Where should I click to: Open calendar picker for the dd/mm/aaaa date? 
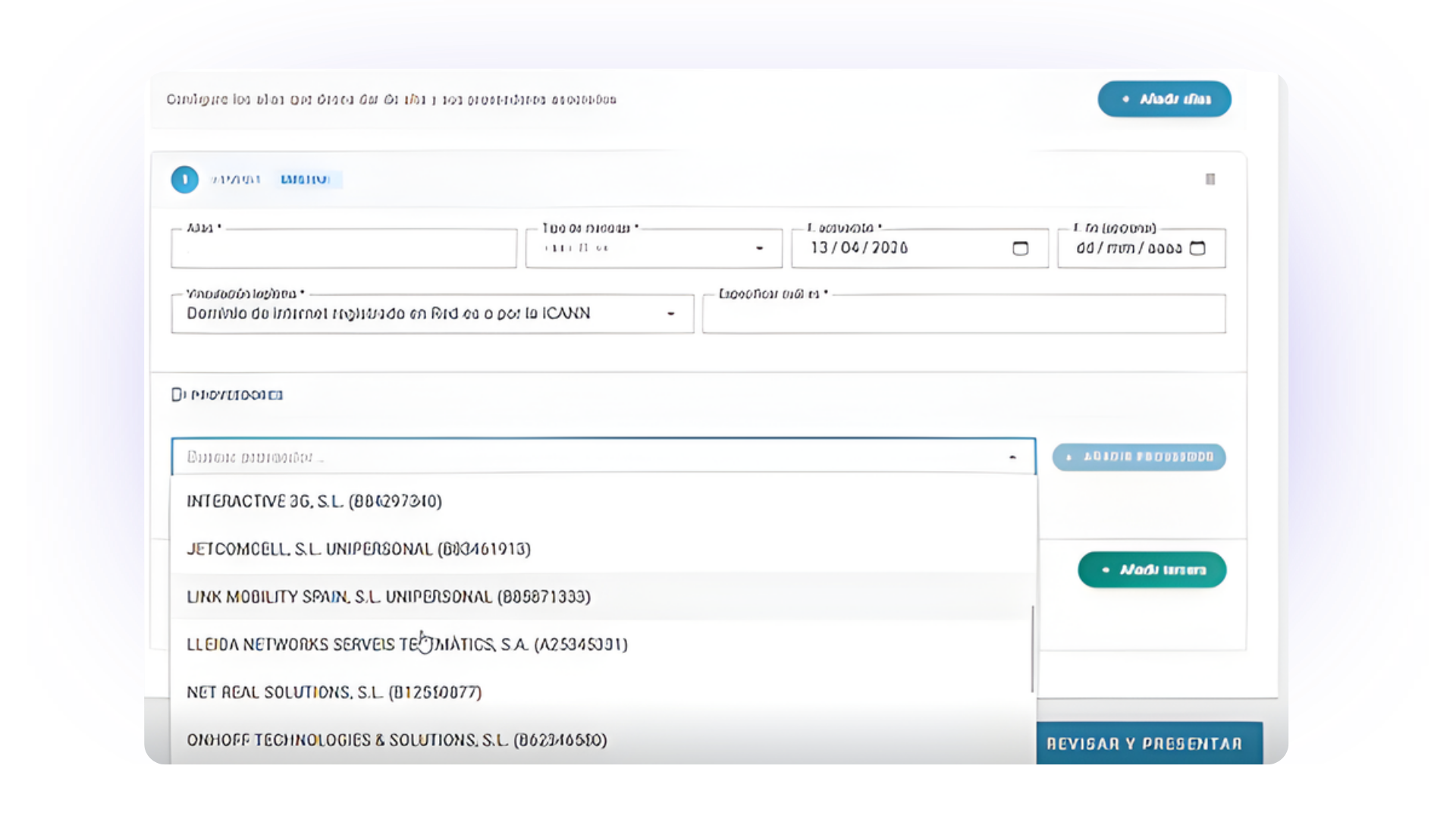[x=1197, y=248]
